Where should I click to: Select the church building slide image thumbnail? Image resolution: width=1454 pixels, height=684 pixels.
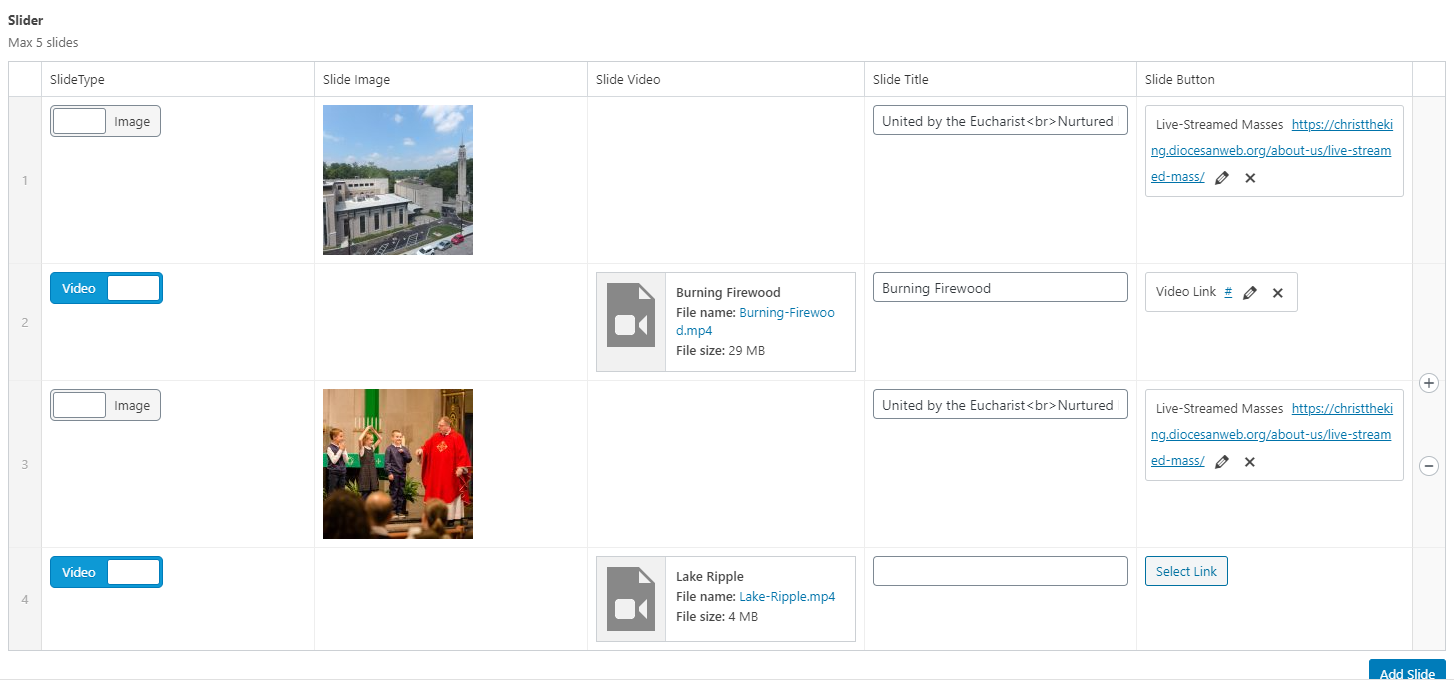[x=398, y=180]
